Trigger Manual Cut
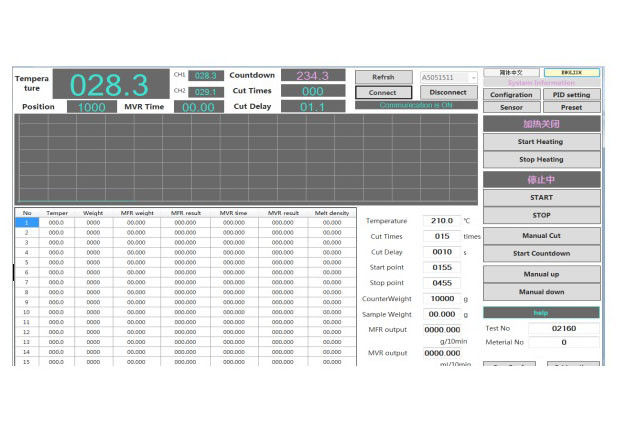 pos(541,236)
